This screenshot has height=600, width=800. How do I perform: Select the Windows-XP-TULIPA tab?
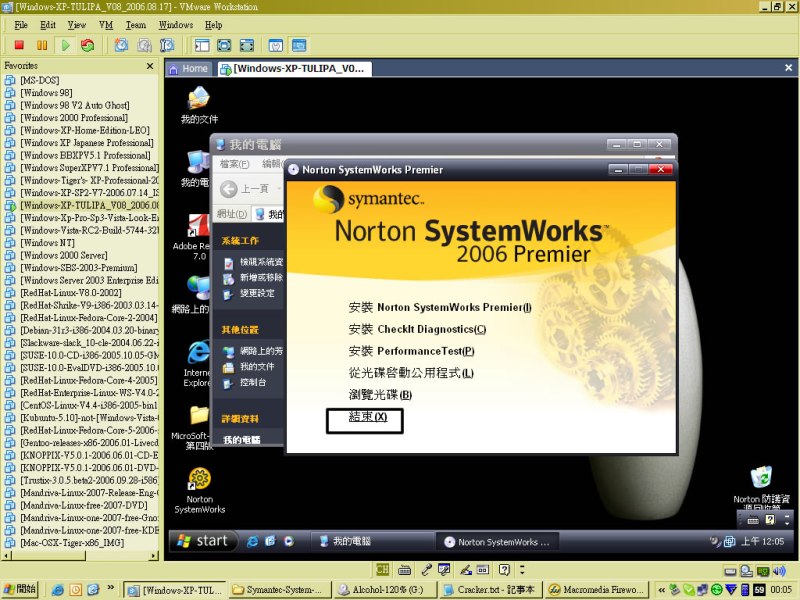[293, 68]
